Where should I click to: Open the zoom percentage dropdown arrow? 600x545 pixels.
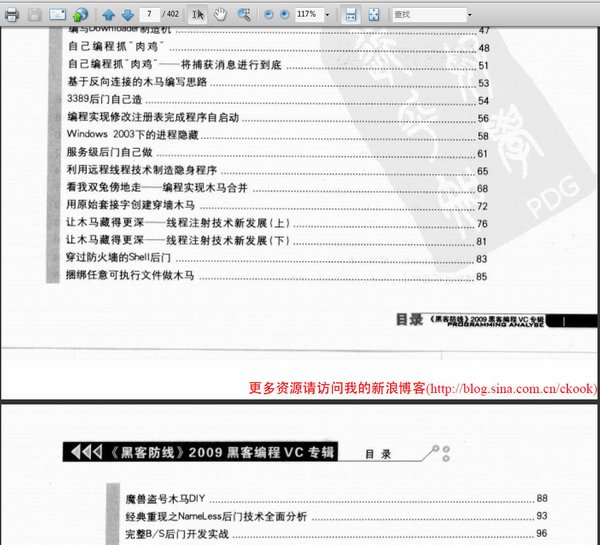tap(327, 15)
